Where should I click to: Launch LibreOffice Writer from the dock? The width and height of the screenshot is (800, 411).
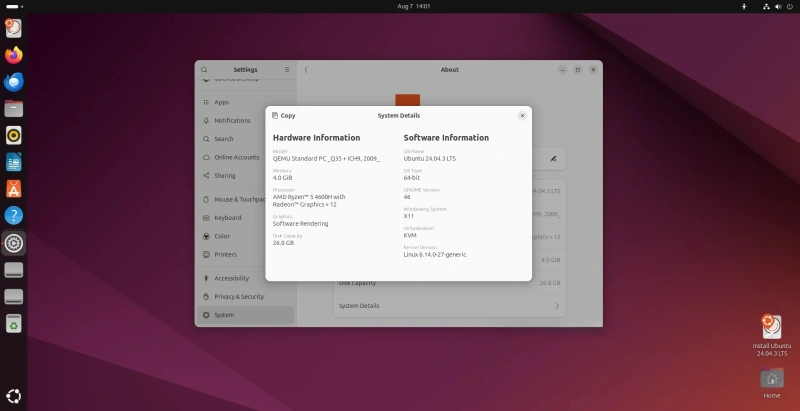[x=14, y=162]
